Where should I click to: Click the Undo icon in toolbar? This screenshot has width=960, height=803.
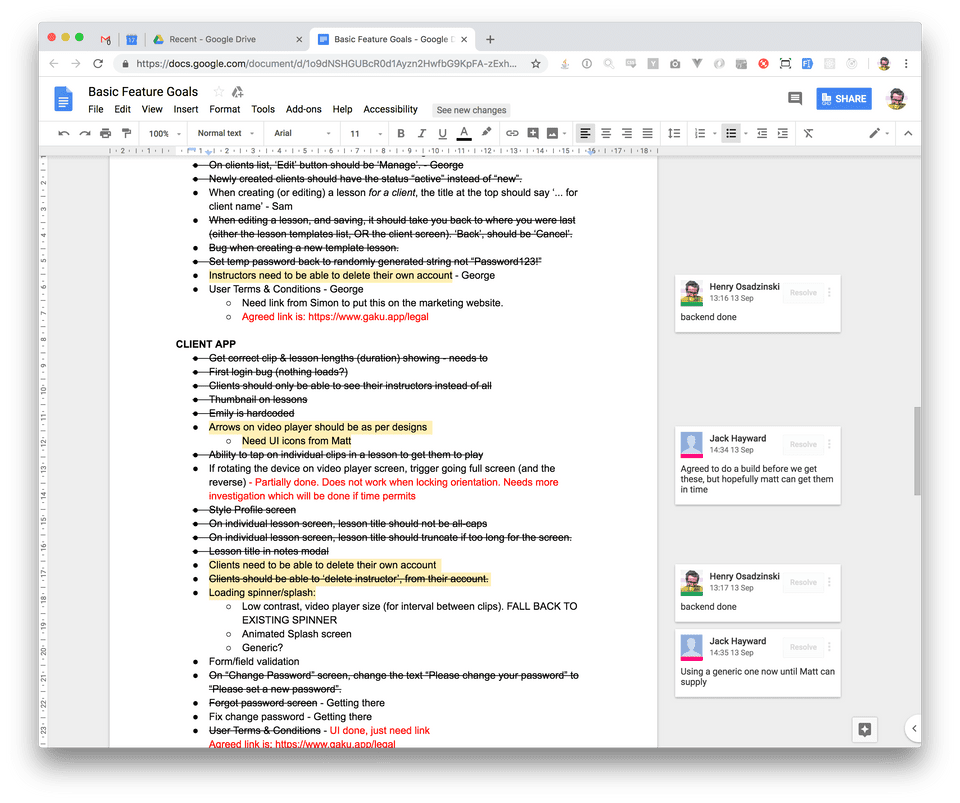pos(64,133)
